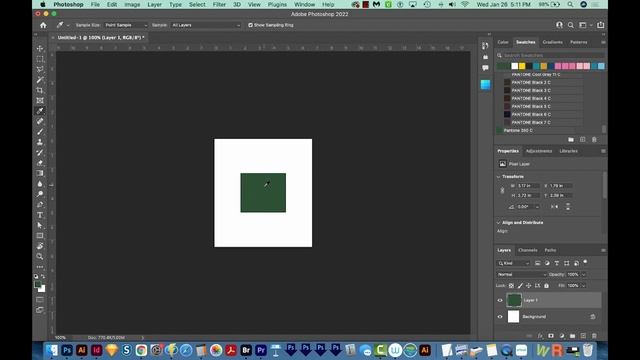Go to Photoshop Home screen
This screenshot has height=360, width=640.
coord(43,25)
